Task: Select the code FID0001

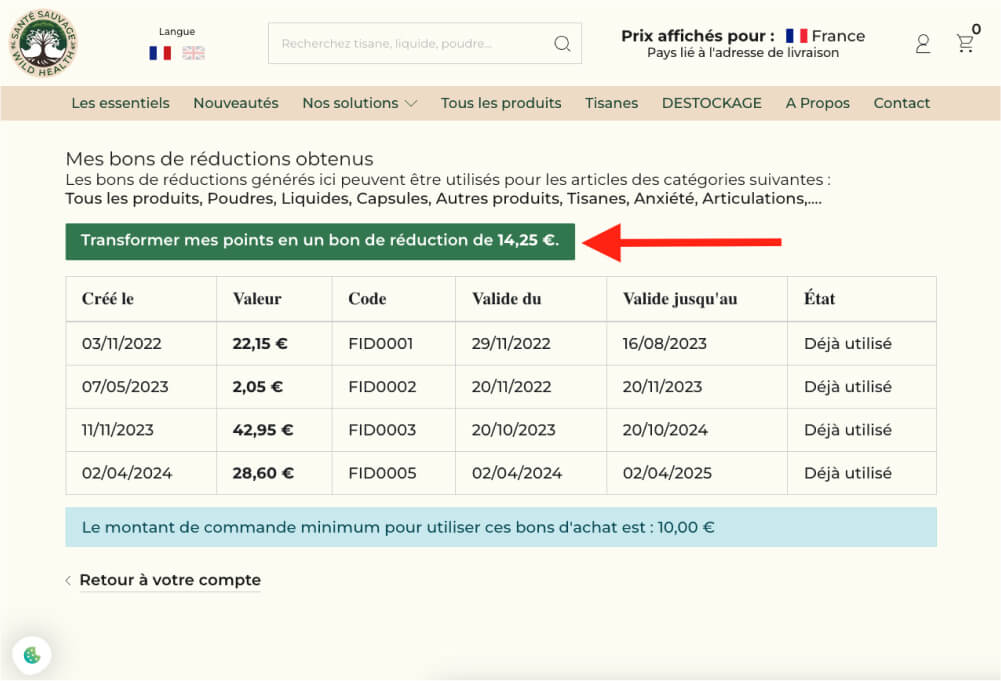Action: click(380, 343)
